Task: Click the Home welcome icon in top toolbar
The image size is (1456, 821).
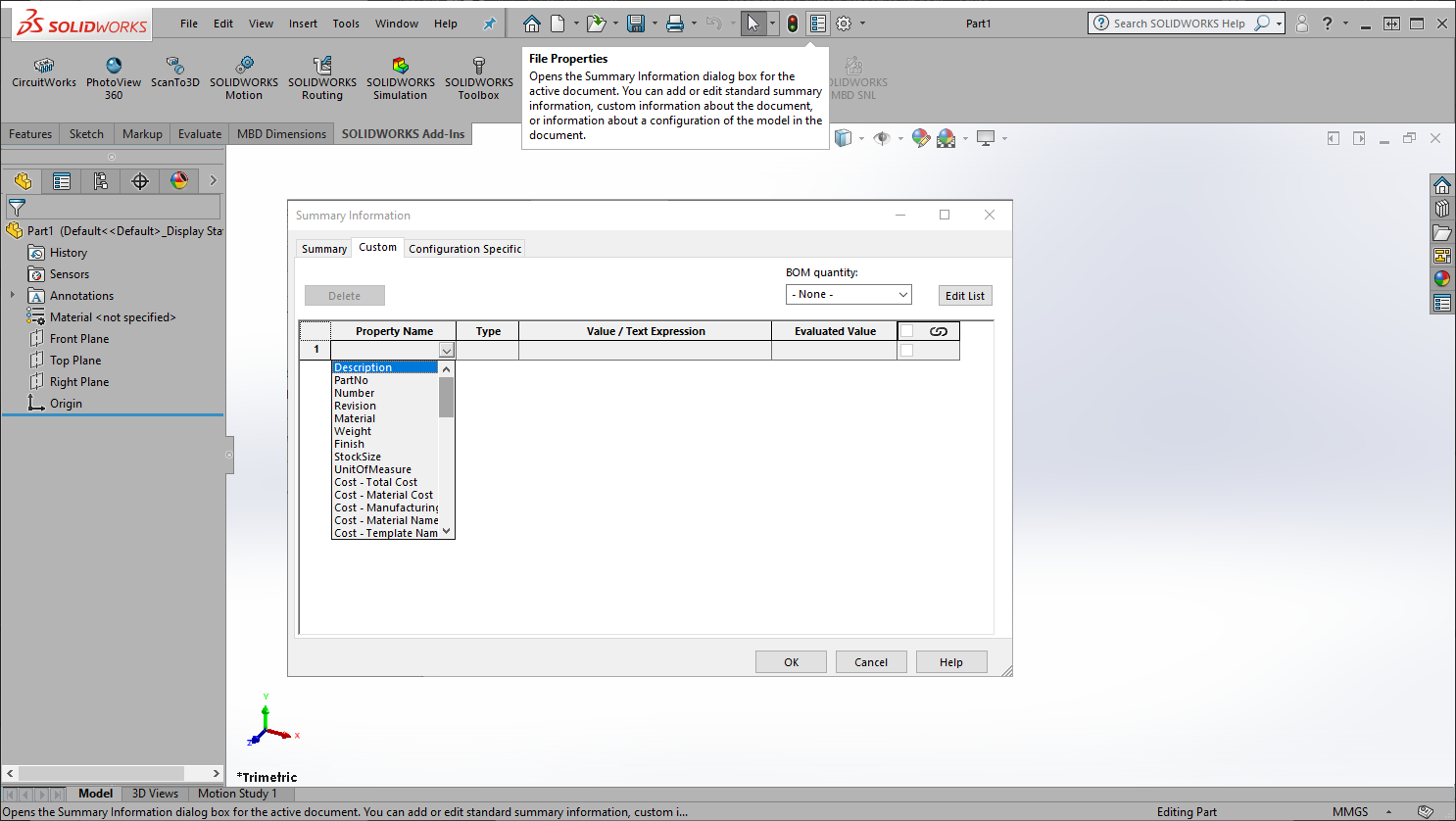Action: [x=531, y=24]
